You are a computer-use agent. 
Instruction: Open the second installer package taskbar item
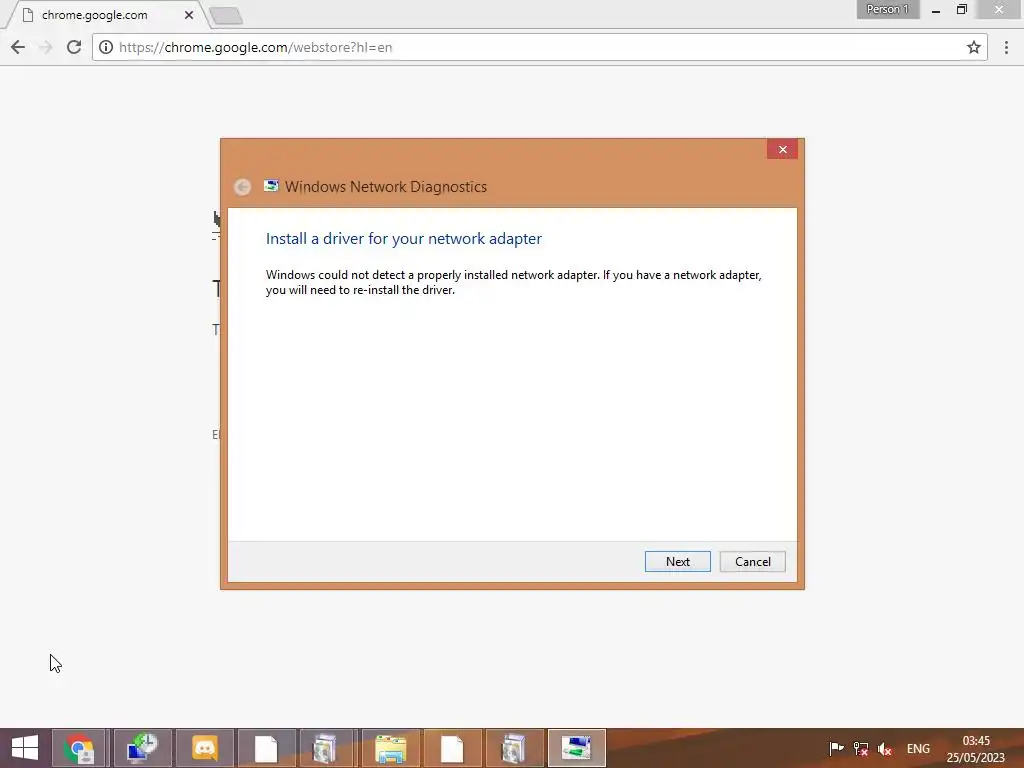(x=515, y=748)
